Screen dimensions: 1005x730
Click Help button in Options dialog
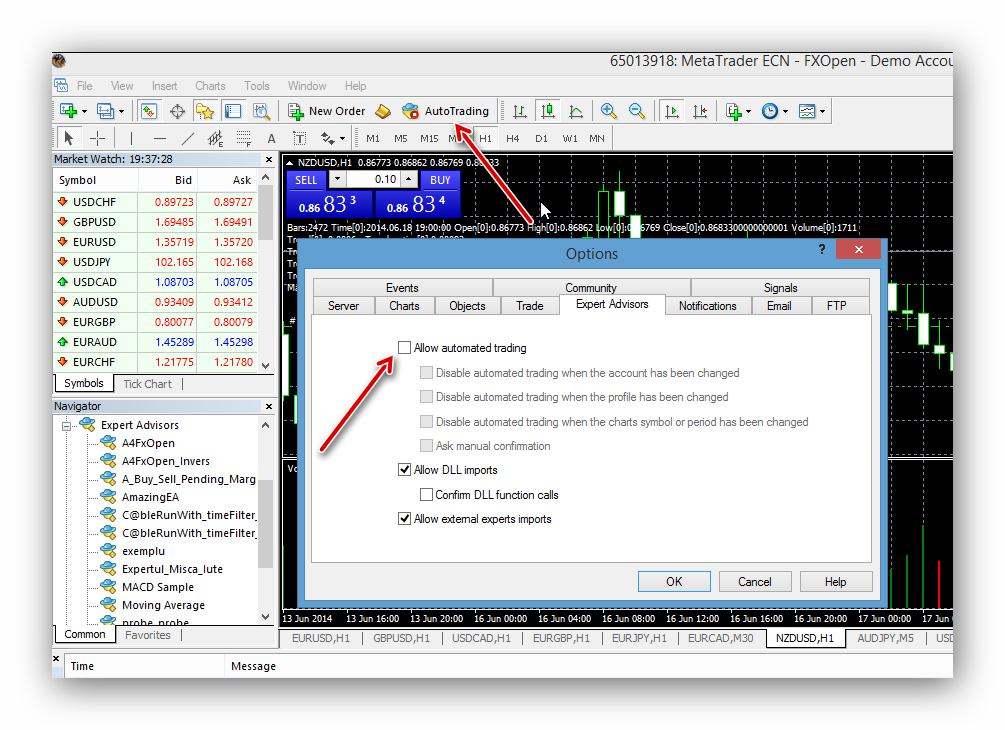(x=835, y=582)
